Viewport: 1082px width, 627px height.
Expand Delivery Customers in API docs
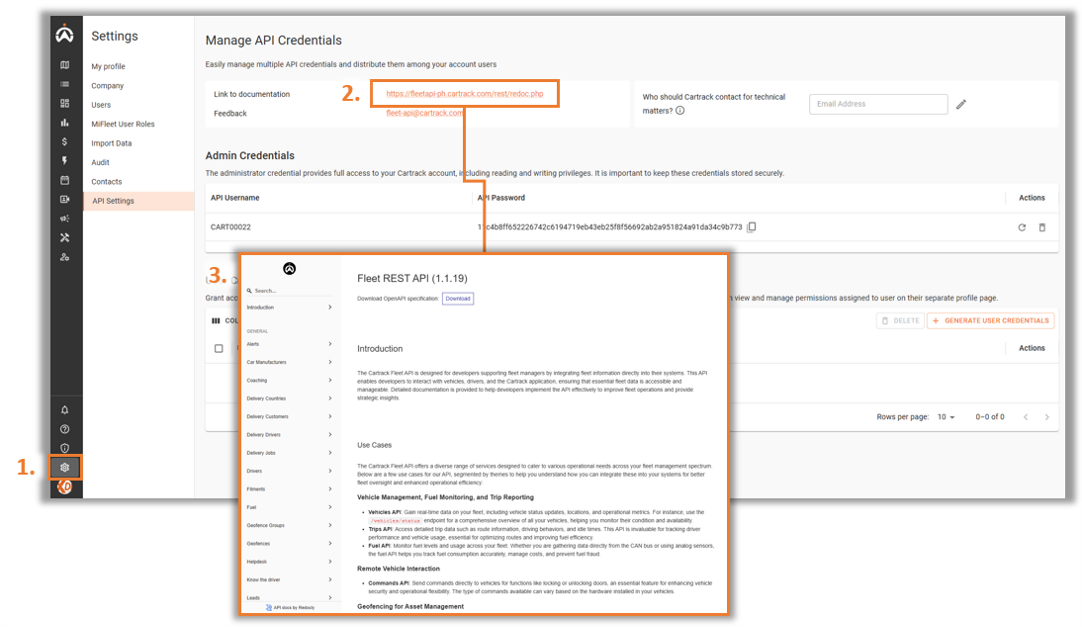290,417
